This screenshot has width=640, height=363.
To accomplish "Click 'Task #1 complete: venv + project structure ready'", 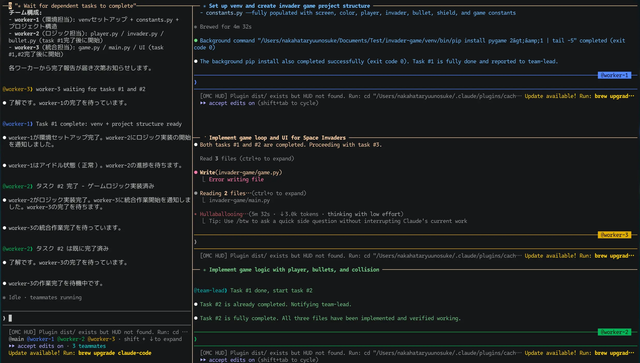I will [x=109, y=124].
